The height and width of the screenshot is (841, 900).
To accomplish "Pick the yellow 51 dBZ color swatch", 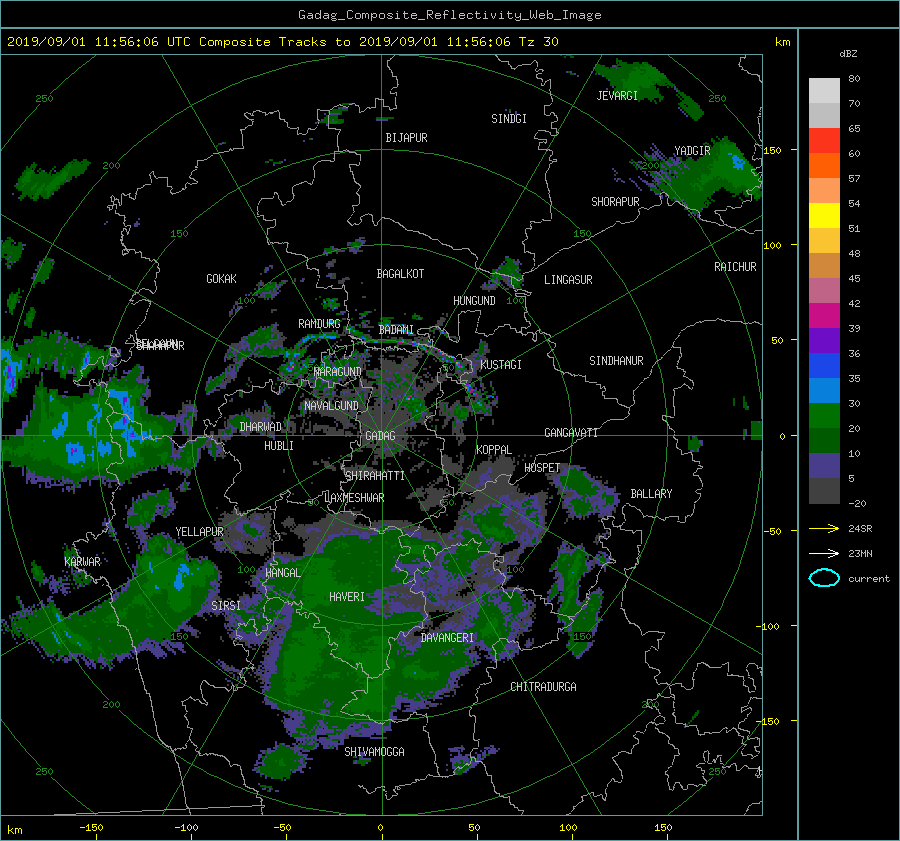I will point(824,215).
